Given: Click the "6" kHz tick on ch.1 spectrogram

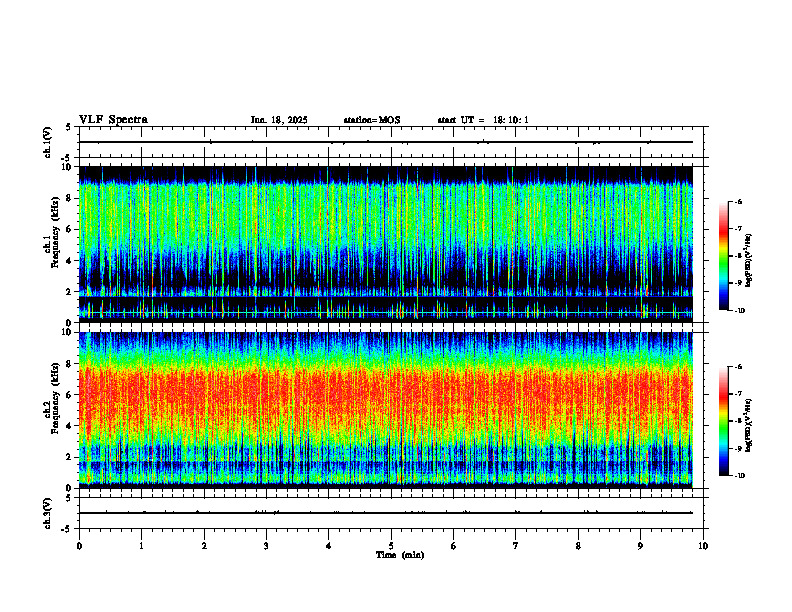Looking at the screenshot, I should tap(70, 230).
